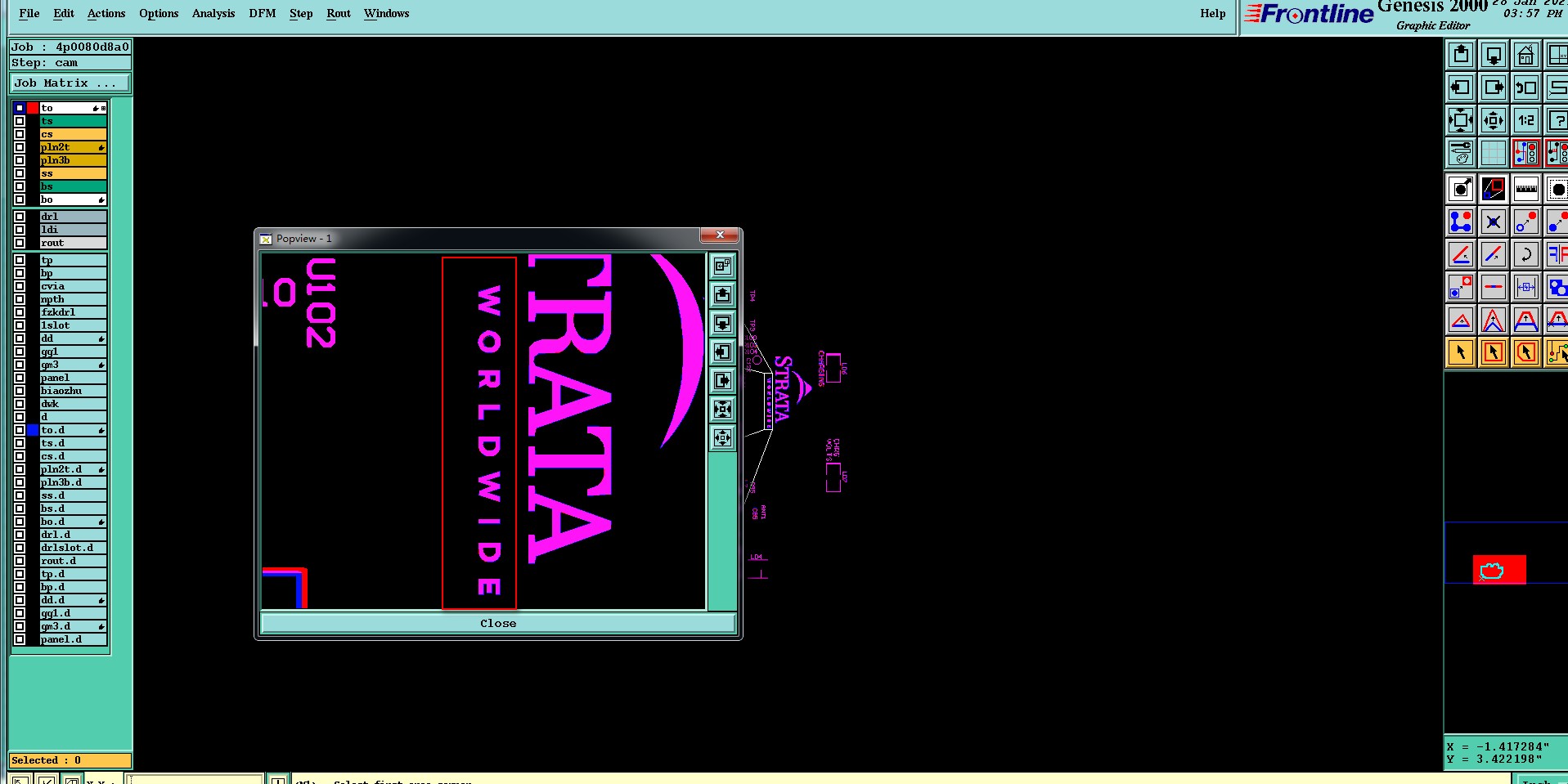This screenshot has height=784, width=1568.
Task: Pan down with the main toolbar arrow icon
Action: point(1494,55)
